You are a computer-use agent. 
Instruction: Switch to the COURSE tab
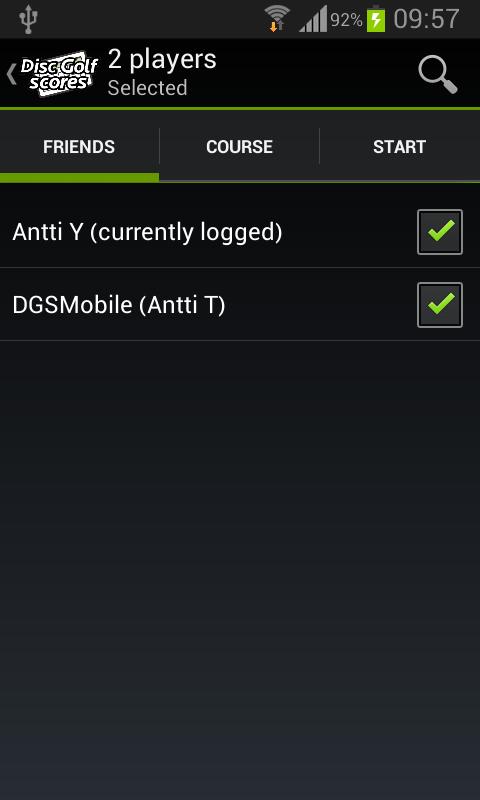coord(239,147)
